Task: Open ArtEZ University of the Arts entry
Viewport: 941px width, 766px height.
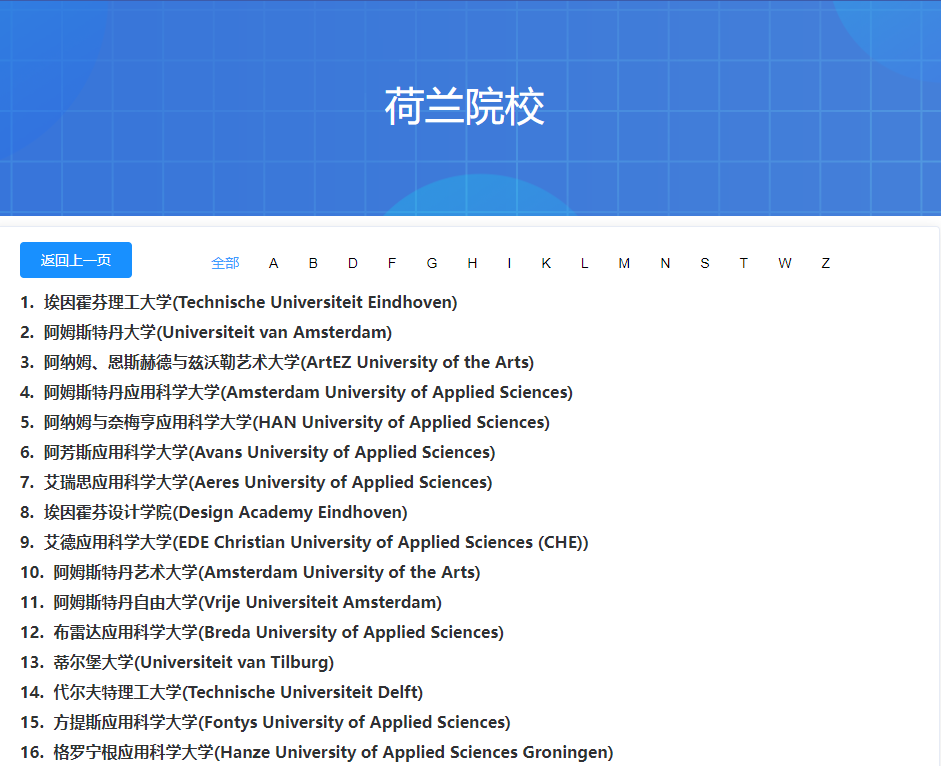Action: (x=289, y=362)
